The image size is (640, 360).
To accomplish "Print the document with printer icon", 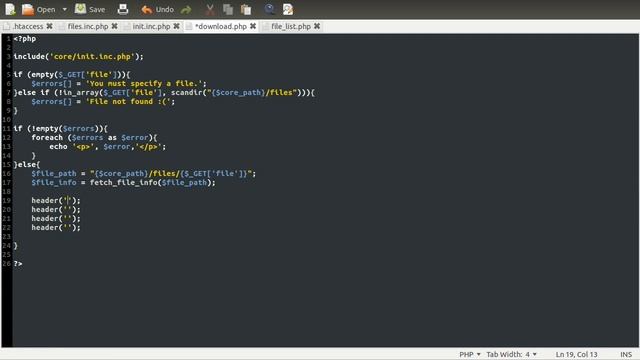I will 123,9.
